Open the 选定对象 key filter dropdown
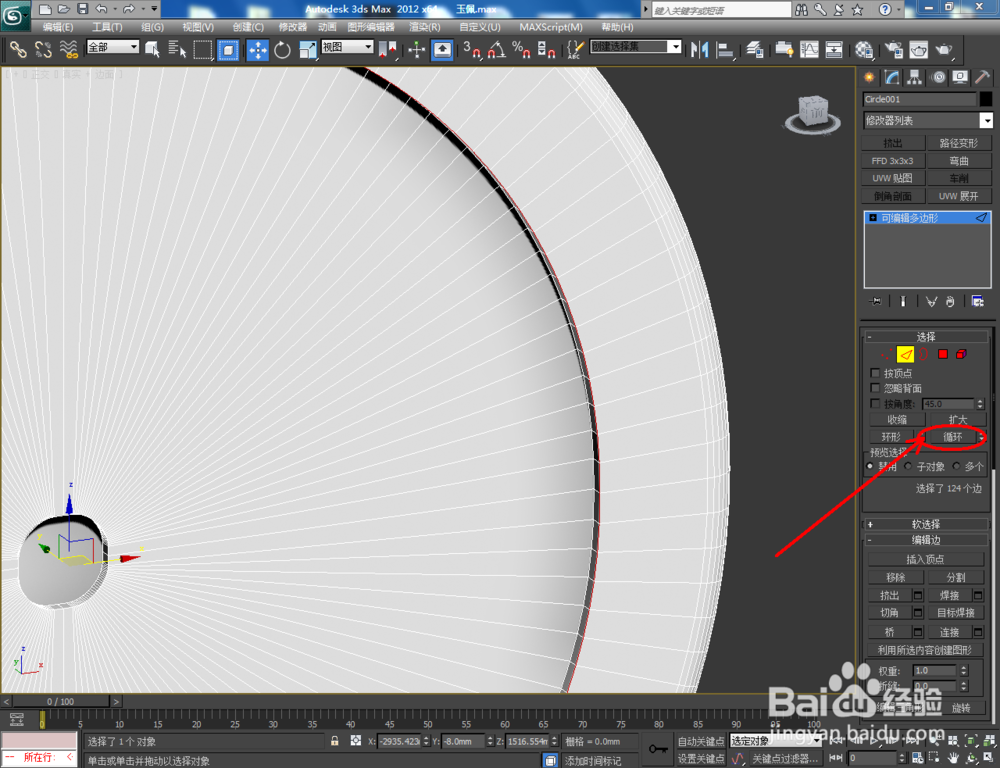This screenshot has height=768, width=1000. (x=775, y=741)
